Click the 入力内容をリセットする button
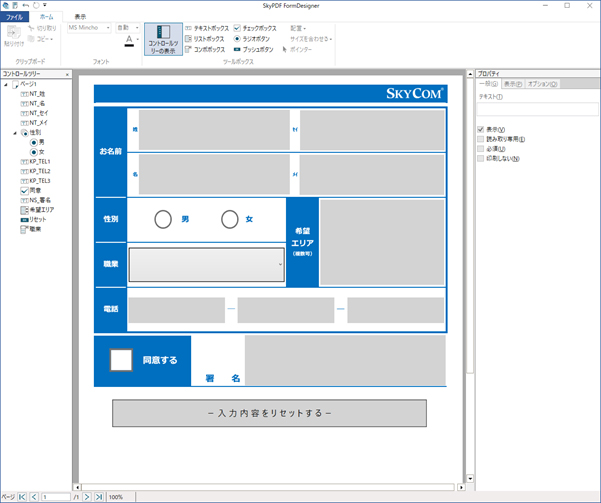 point(269,413)
